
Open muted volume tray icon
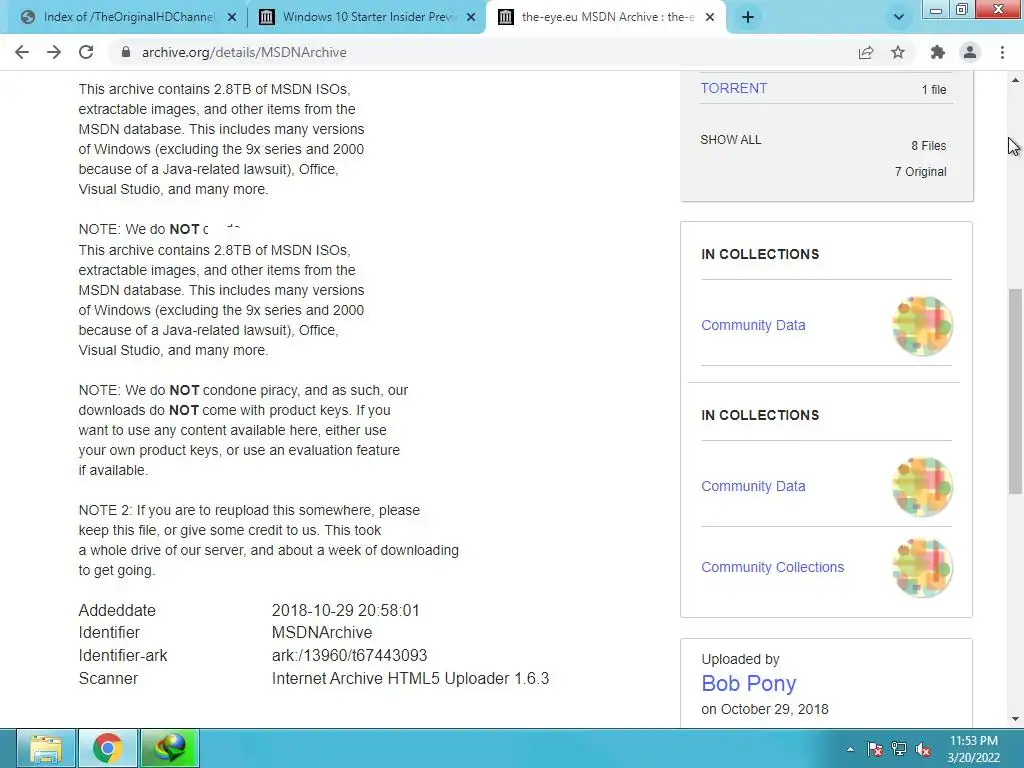(x=923, y=749)
